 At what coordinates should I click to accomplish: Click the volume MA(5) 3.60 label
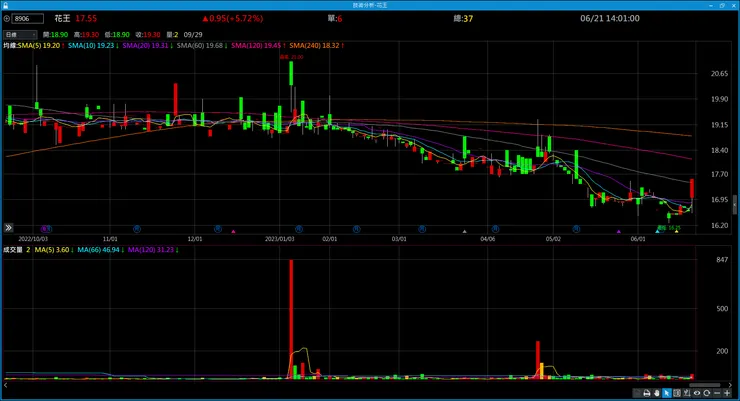point(54,250)
